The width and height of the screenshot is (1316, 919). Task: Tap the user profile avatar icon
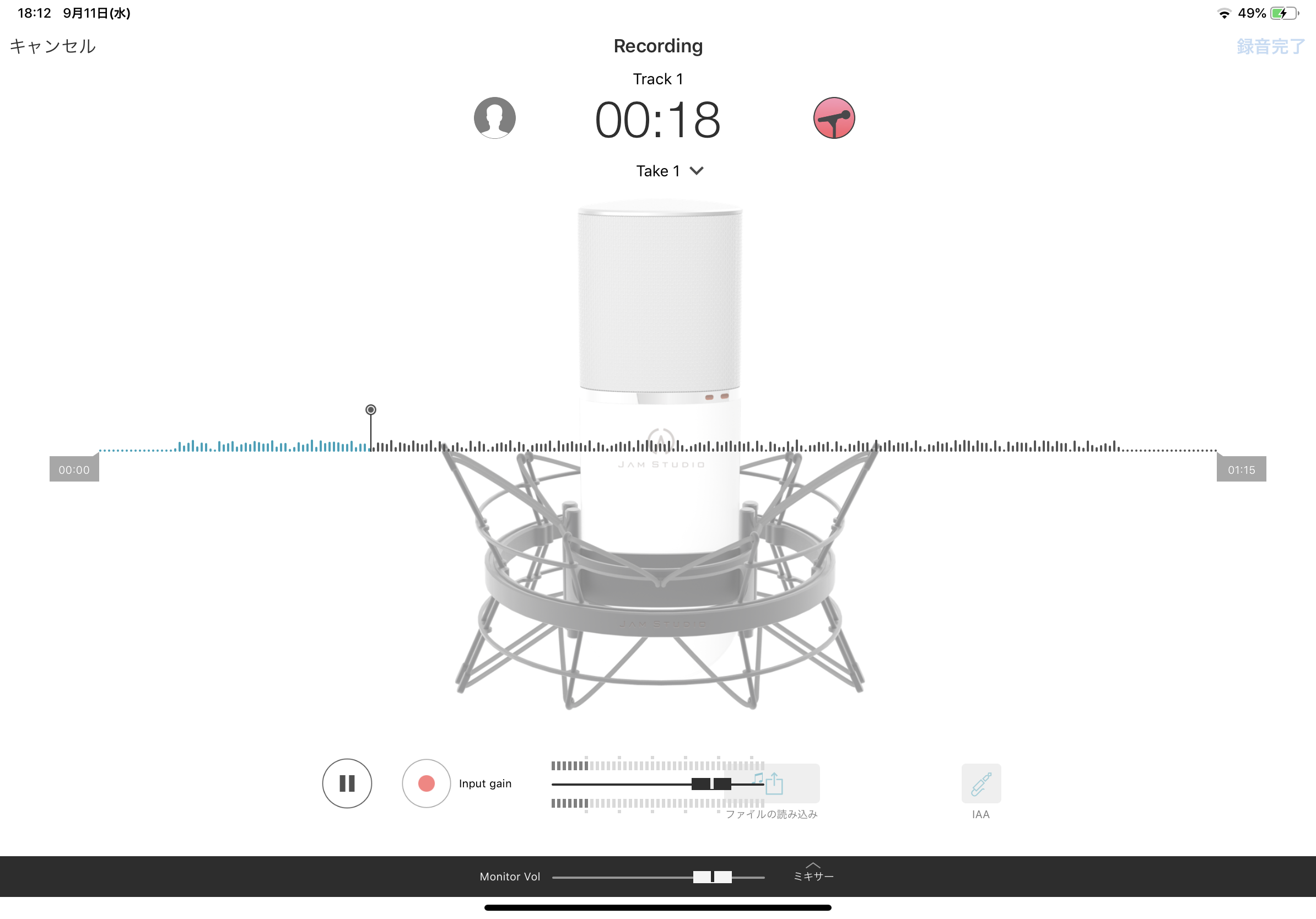tap(495, 118)
